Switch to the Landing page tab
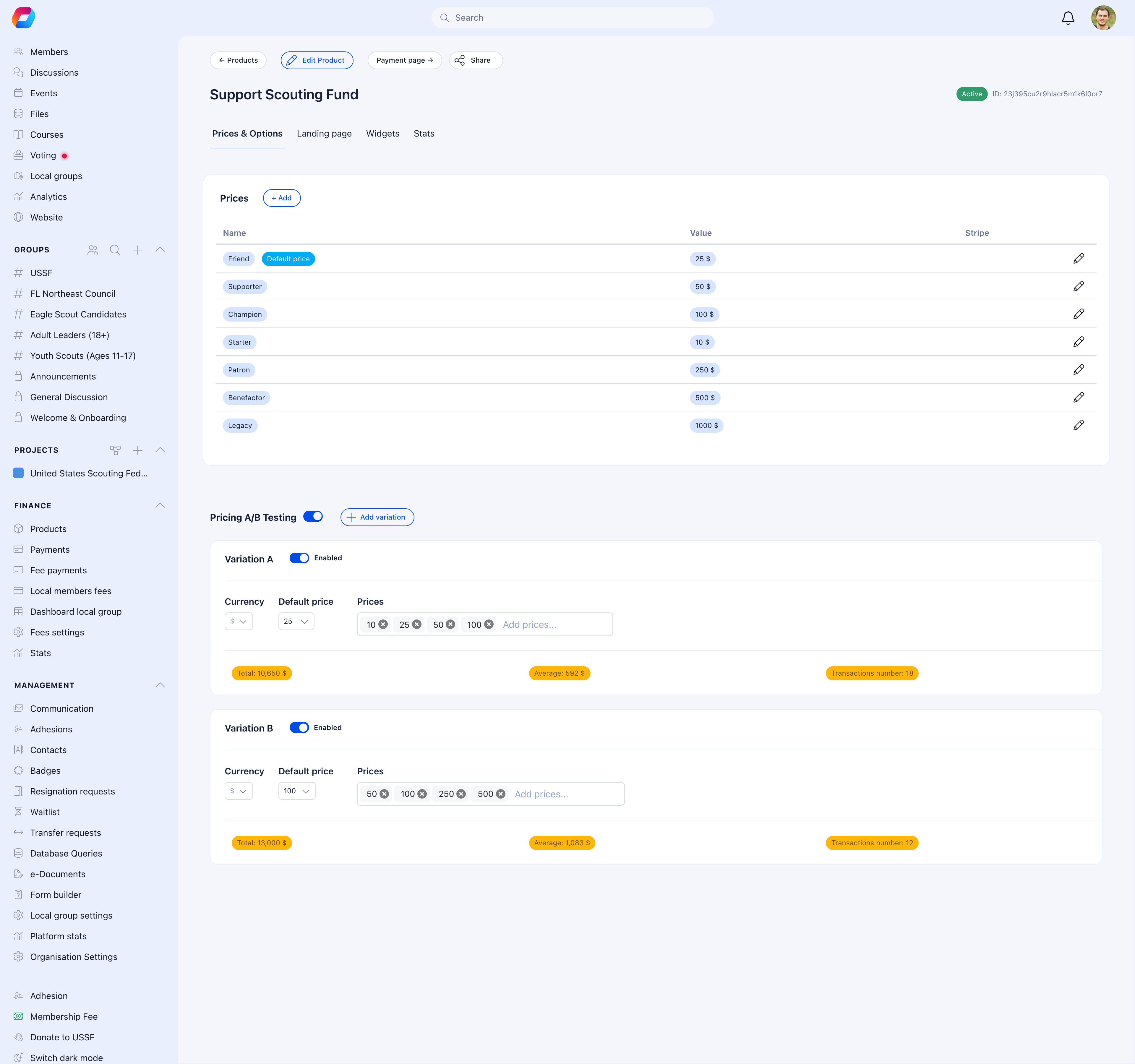This screenshot has height=1064, width=1135. (324, 133)
